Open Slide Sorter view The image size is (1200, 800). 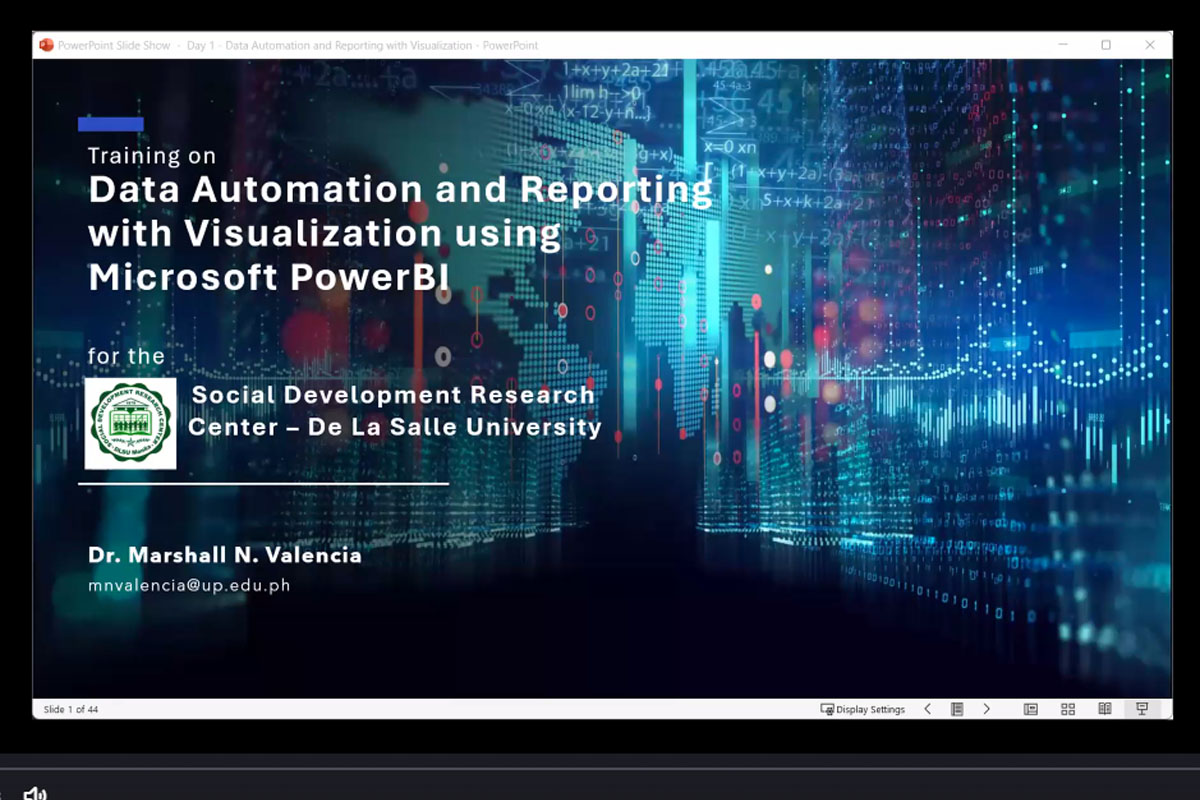click(1068, 709)
